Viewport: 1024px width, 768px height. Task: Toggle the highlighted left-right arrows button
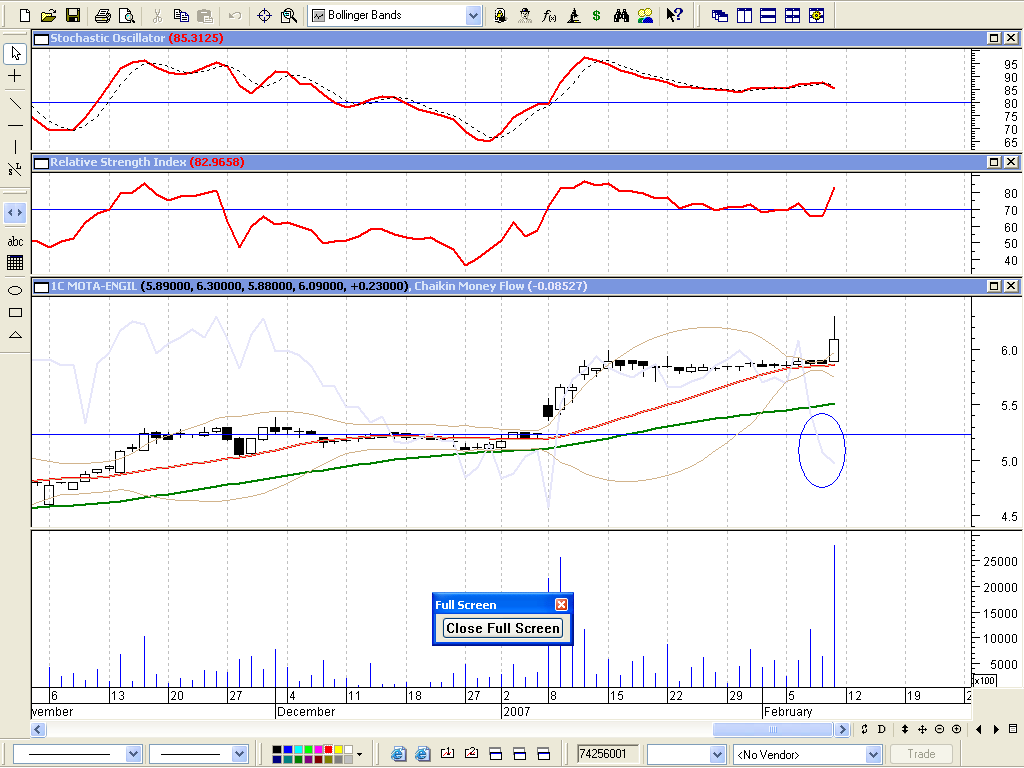pos(15,212)
